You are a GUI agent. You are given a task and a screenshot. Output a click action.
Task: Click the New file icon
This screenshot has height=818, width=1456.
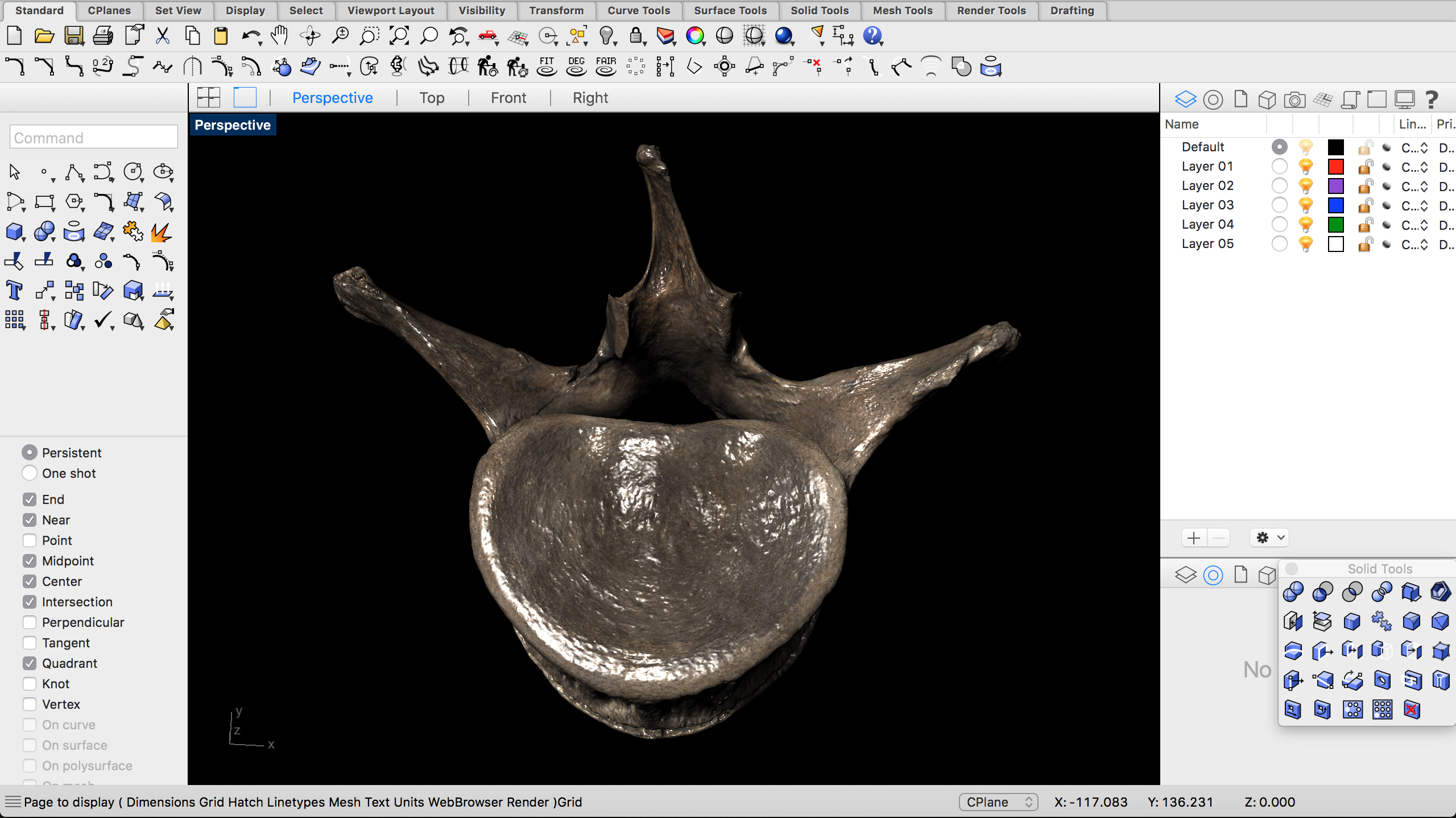[x=14, y=36]
